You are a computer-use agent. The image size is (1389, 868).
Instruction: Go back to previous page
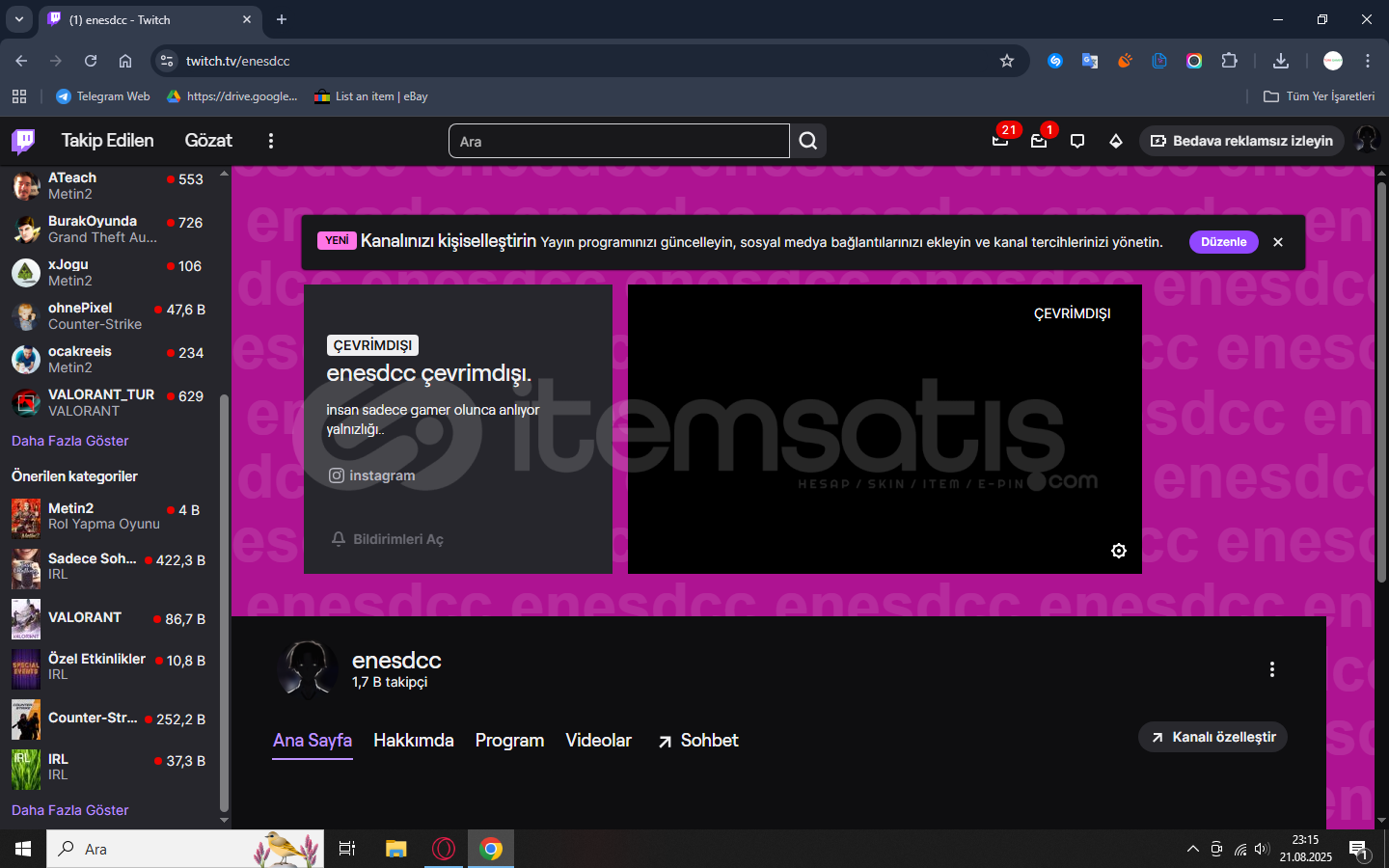click(x=21, y=61)
